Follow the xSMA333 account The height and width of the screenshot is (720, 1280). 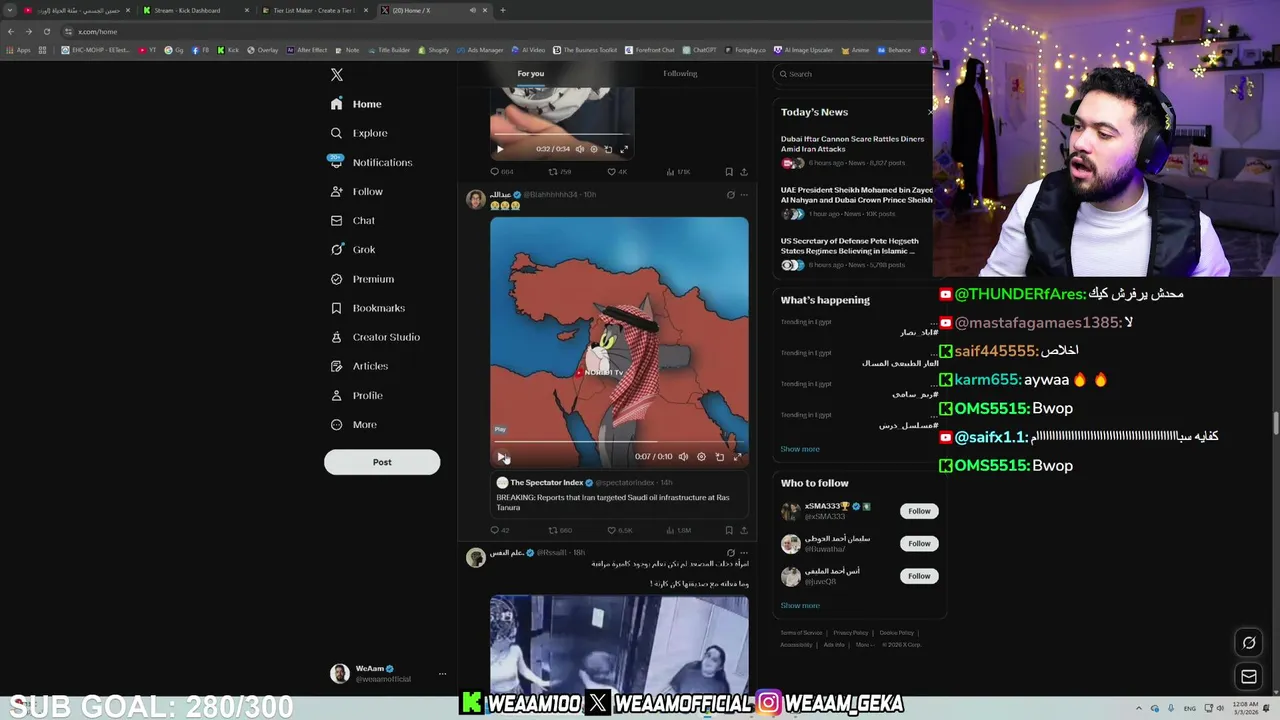click(919, 511)
